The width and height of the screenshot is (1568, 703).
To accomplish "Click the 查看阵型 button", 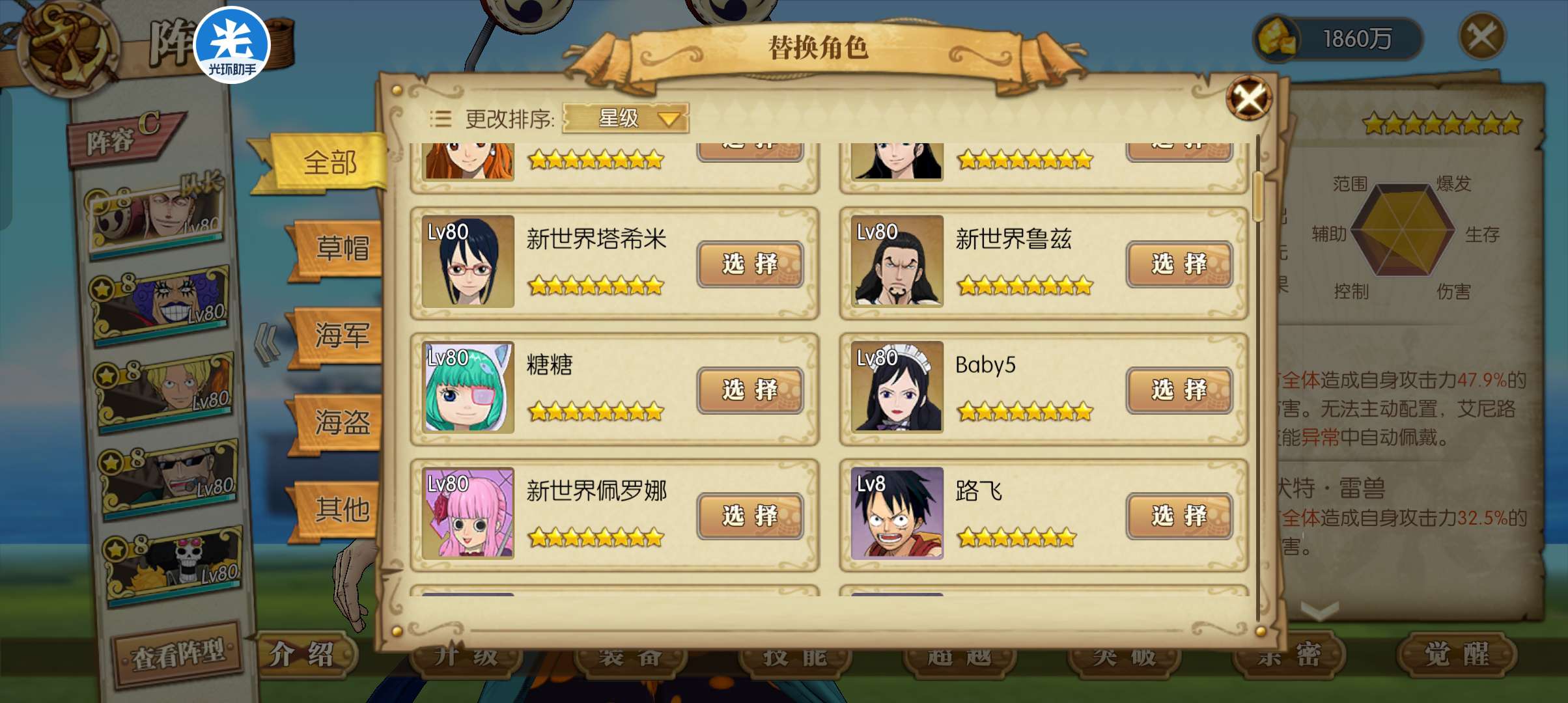I will pos(177,654).
